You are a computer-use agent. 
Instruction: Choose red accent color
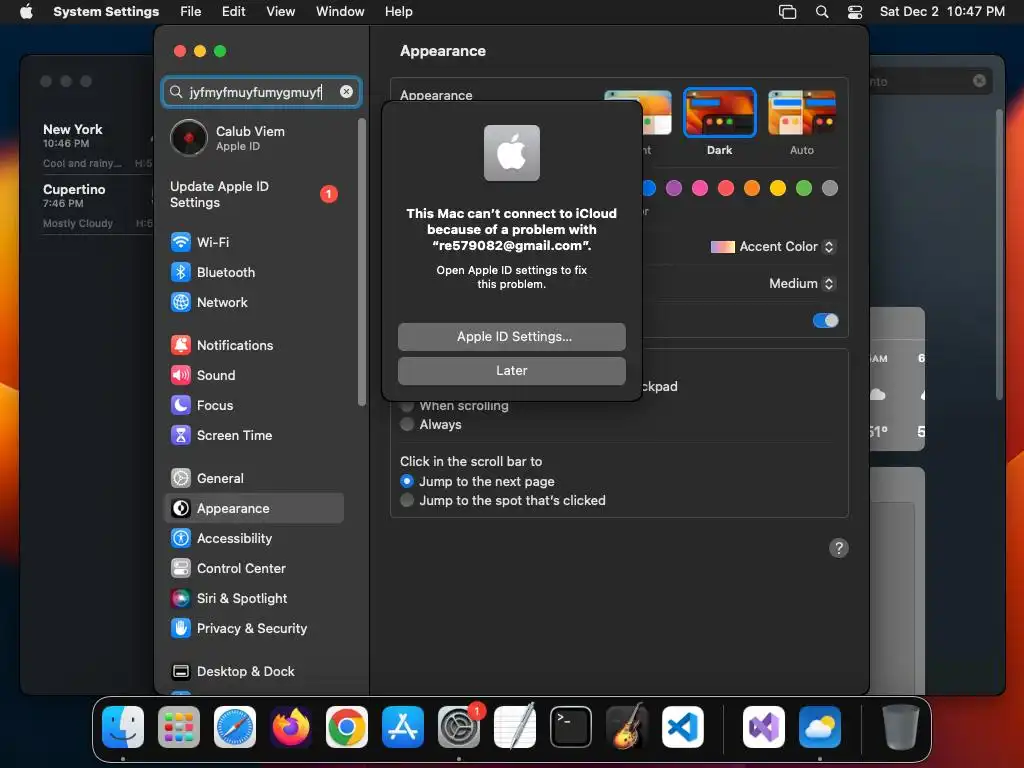point(726,189)
